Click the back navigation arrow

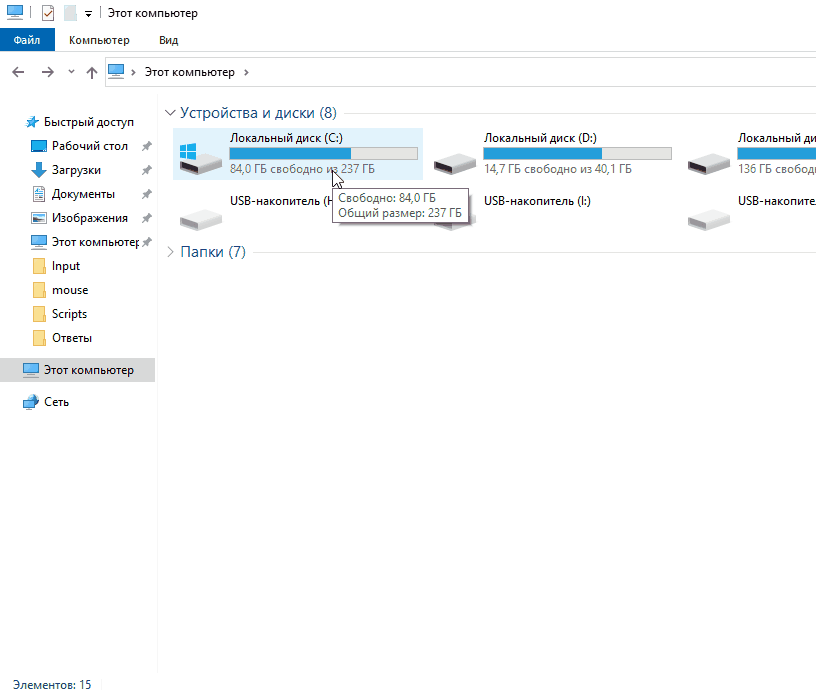[17, 72]
